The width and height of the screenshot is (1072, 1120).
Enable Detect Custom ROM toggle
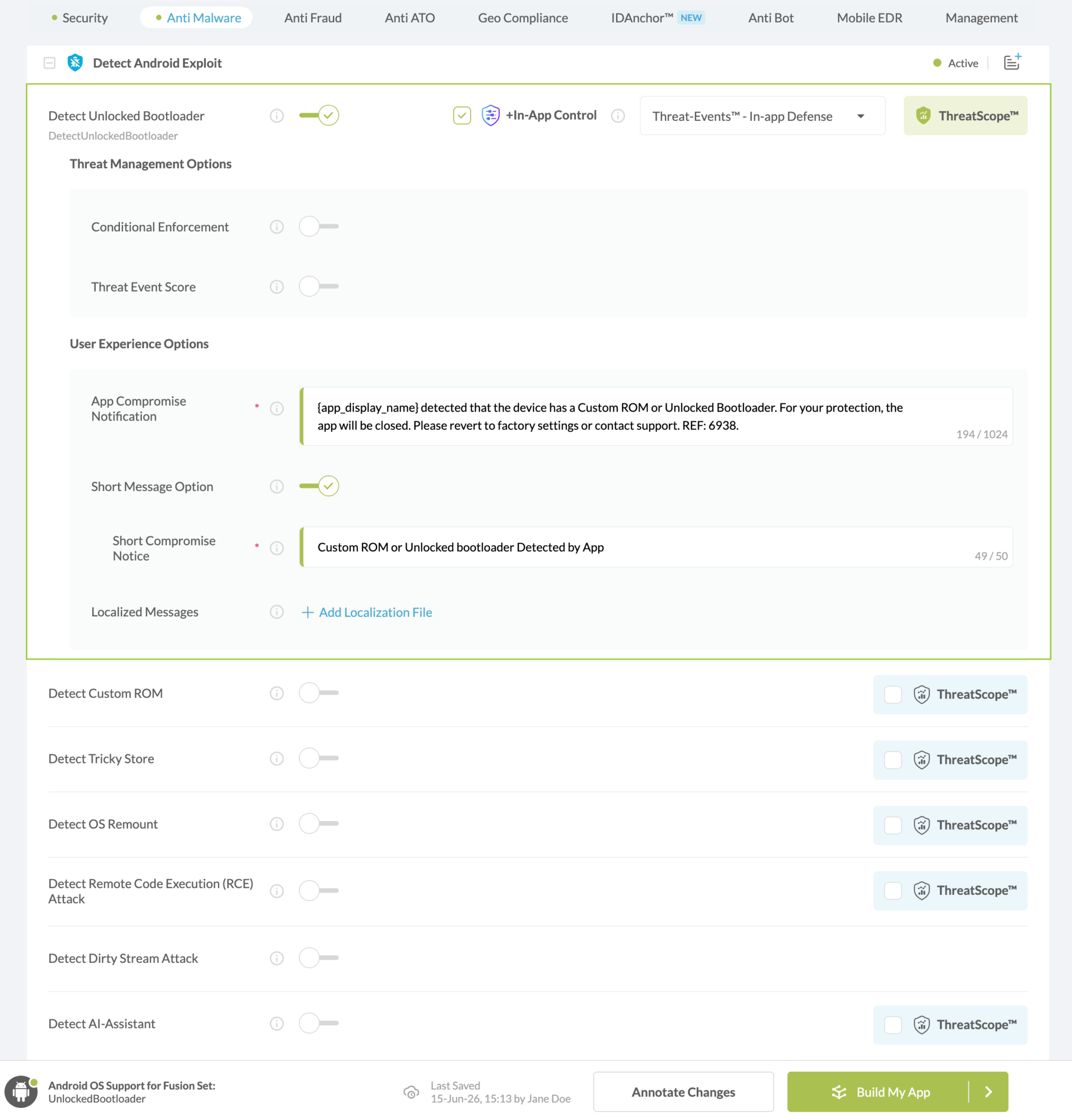pyautogui.click(x=319, y=693)
